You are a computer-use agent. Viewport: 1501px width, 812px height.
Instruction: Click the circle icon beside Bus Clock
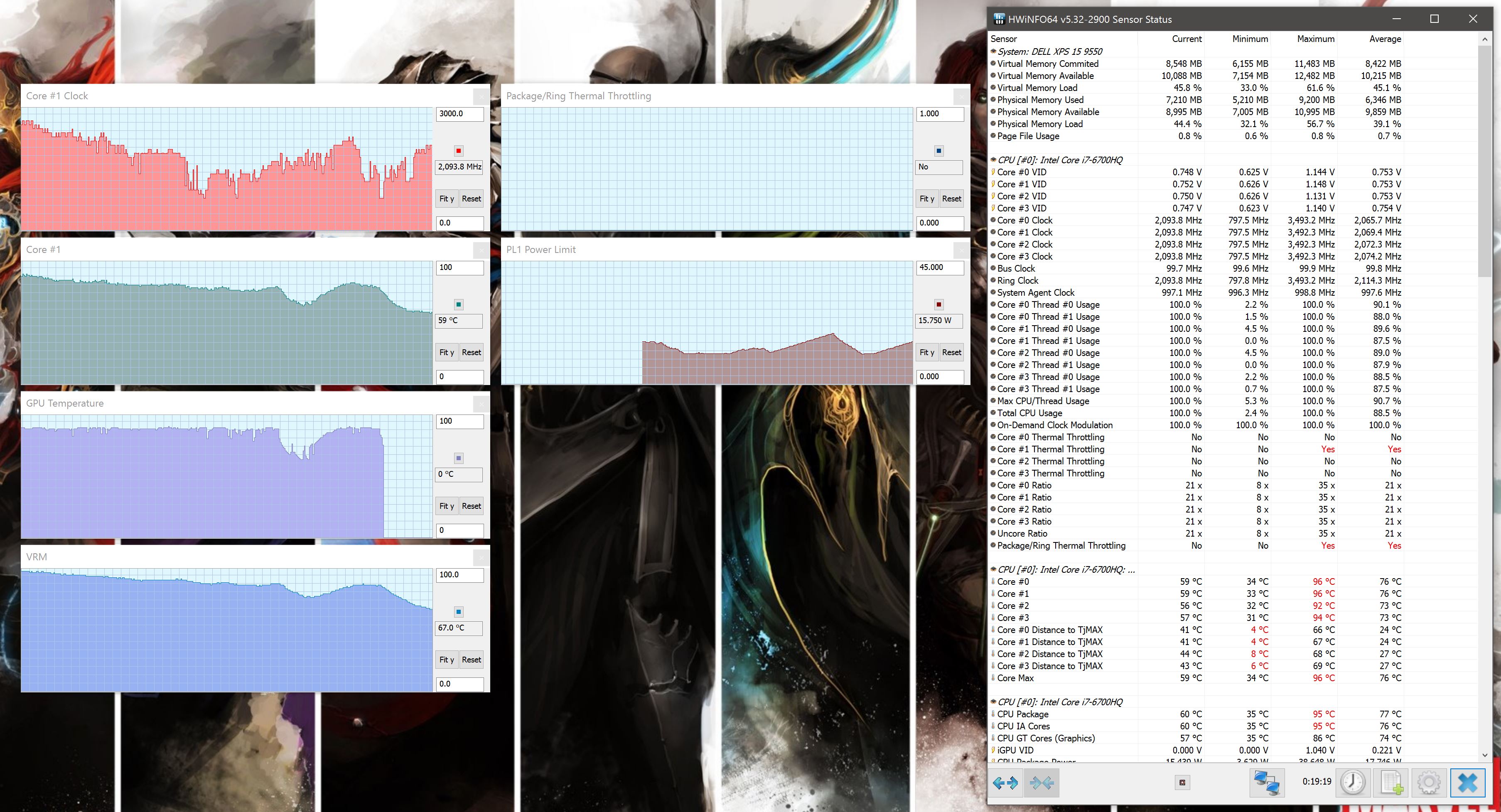[993, 268]
